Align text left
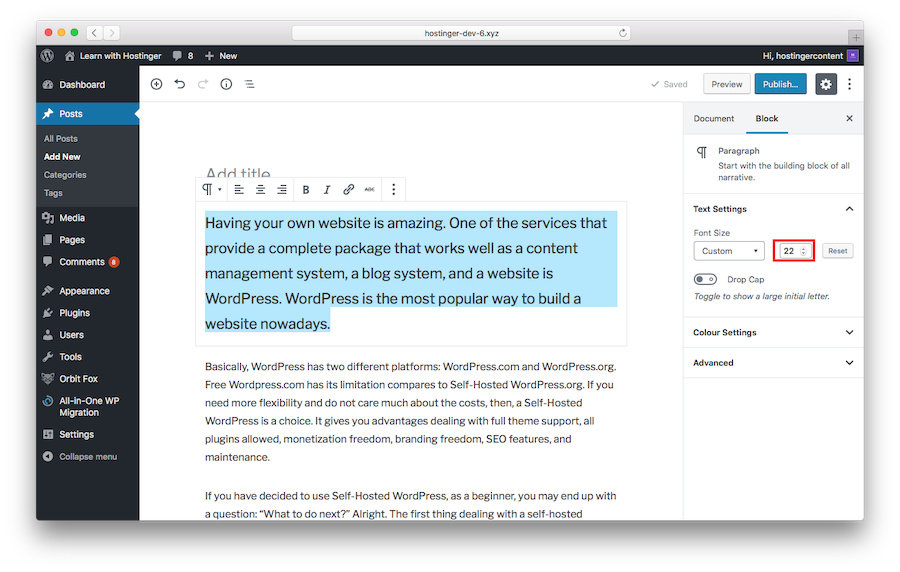This screenshot has width=900, height=572. 239,189
